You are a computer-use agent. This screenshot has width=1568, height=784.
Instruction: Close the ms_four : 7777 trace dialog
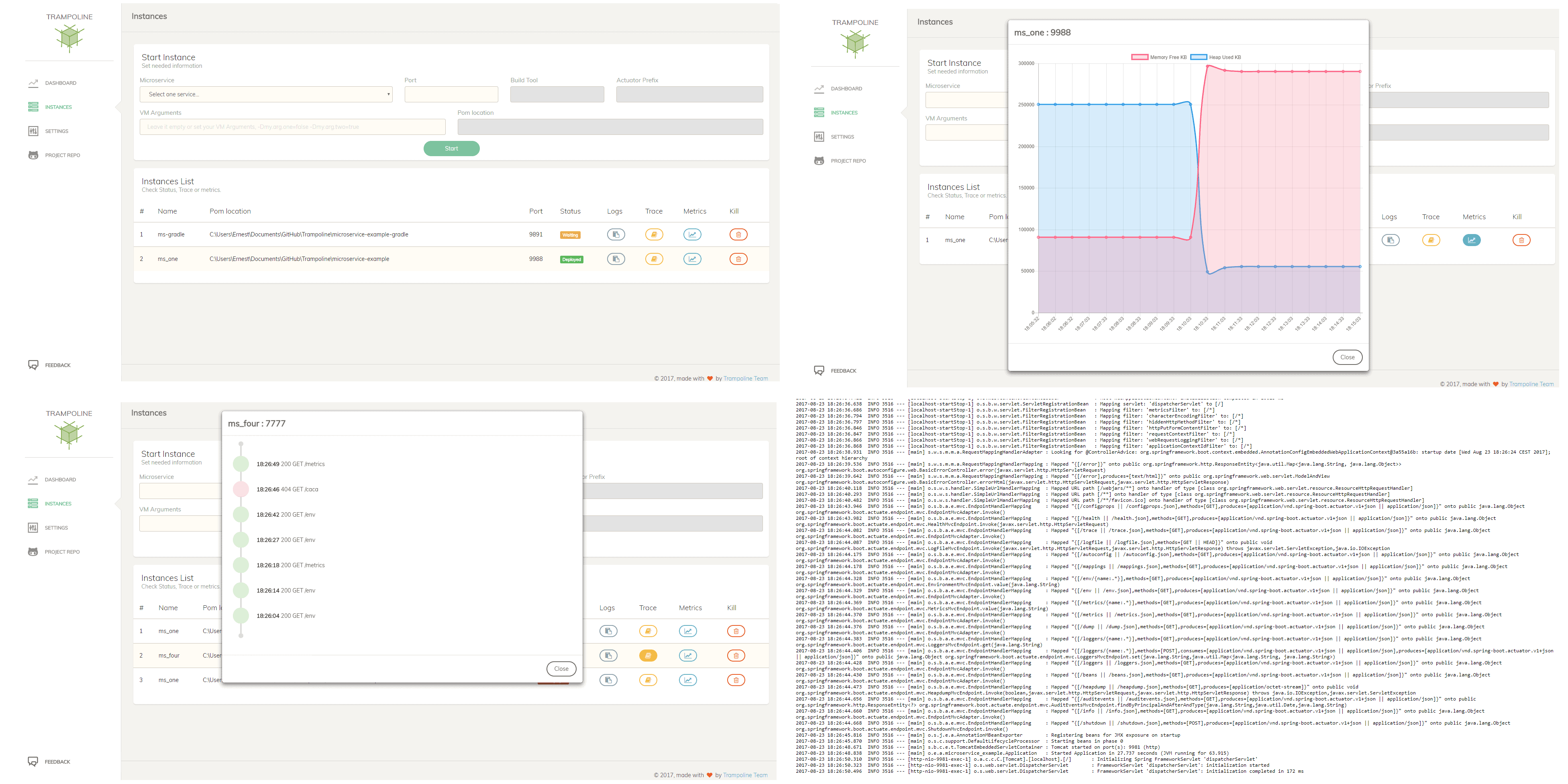(x=561, y=668)
